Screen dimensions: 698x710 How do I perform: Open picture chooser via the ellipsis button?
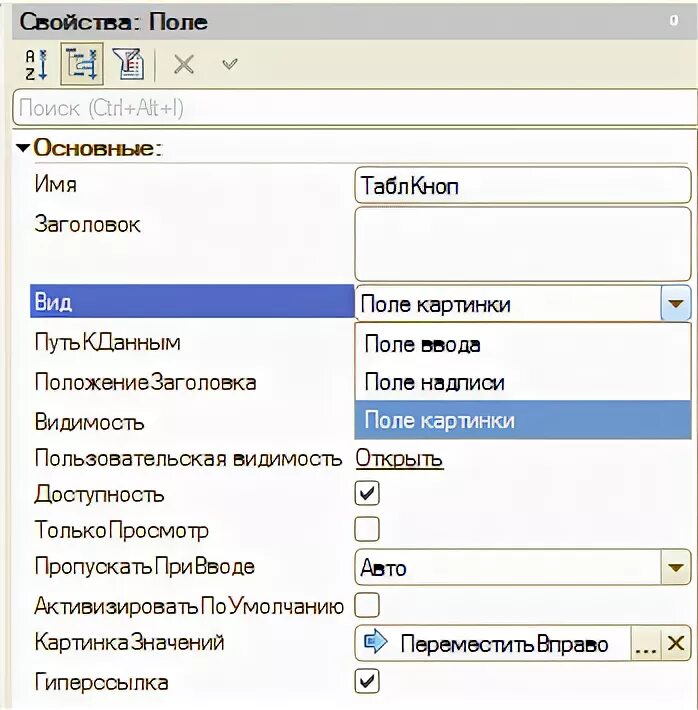point(647,644)
